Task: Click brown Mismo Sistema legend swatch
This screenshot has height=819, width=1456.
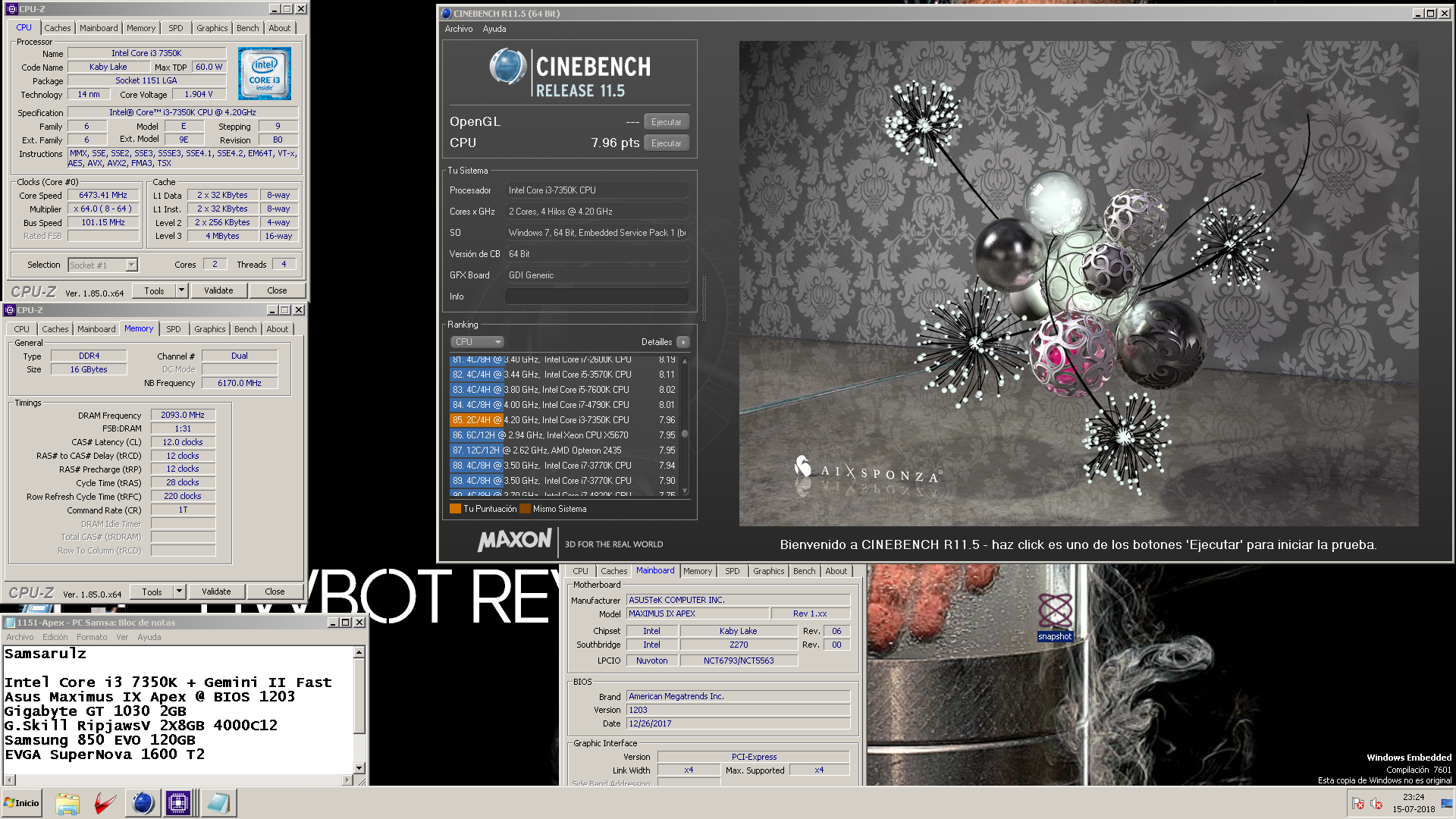Action: click(x=525, y=509)
